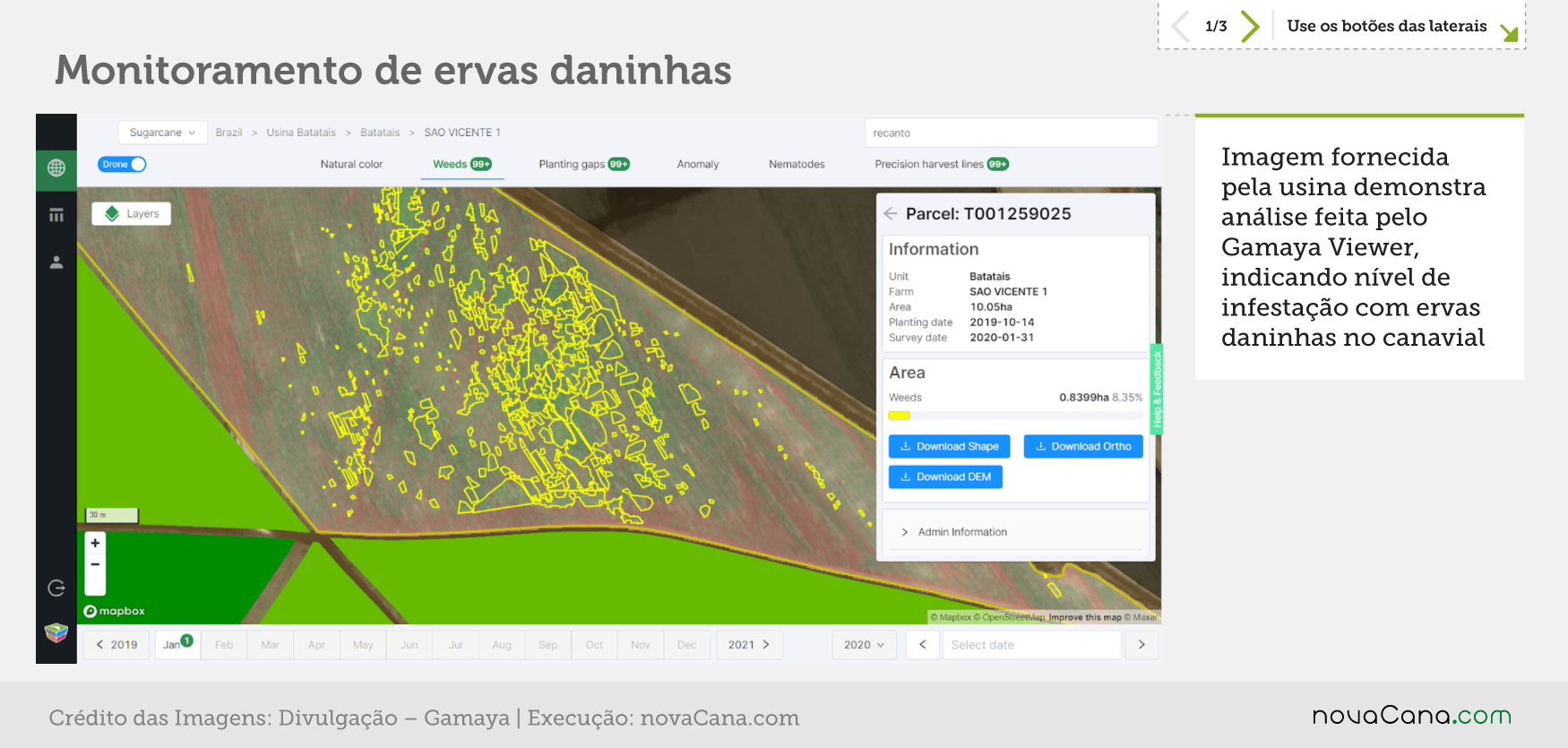Select the Jan month in timeline
The width and height of the screenshot is (1568, 748).
point(177,645)
